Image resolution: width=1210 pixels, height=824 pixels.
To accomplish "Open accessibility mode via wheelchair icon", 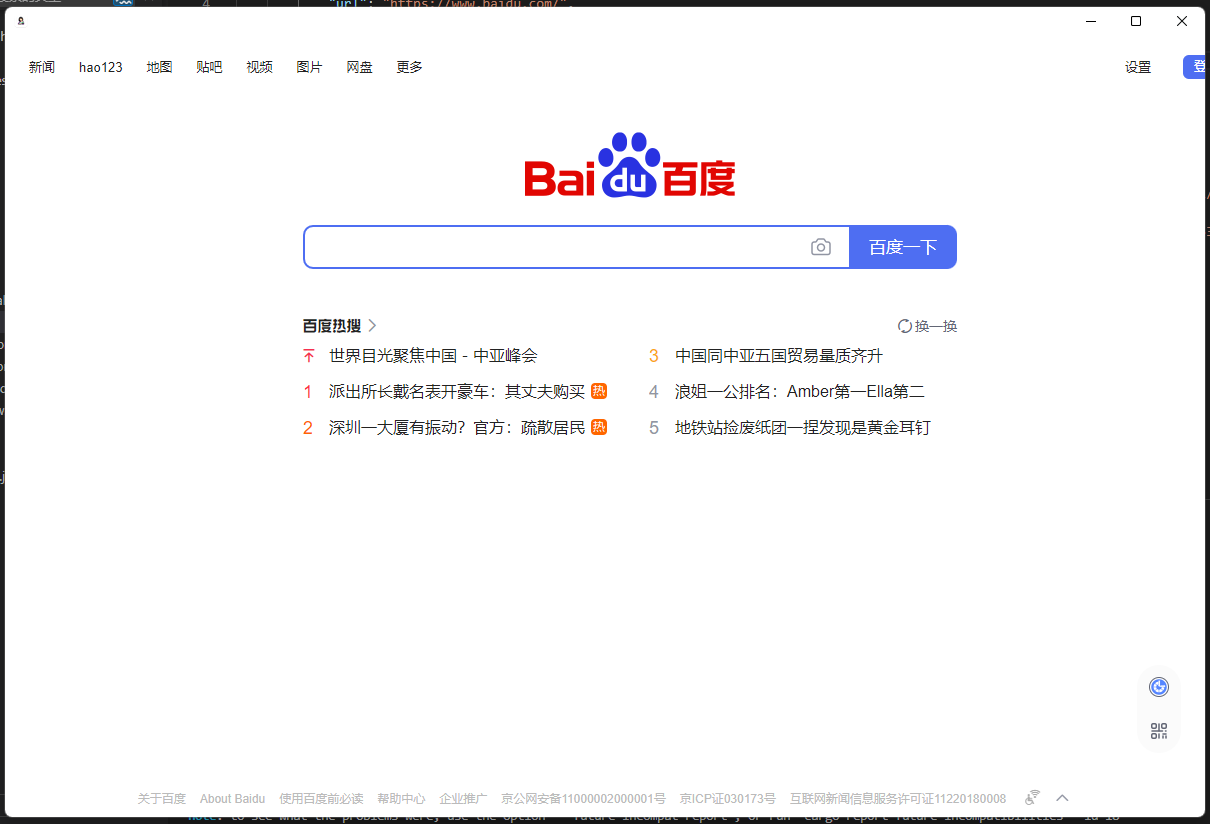I will (x=1031, y=797).
